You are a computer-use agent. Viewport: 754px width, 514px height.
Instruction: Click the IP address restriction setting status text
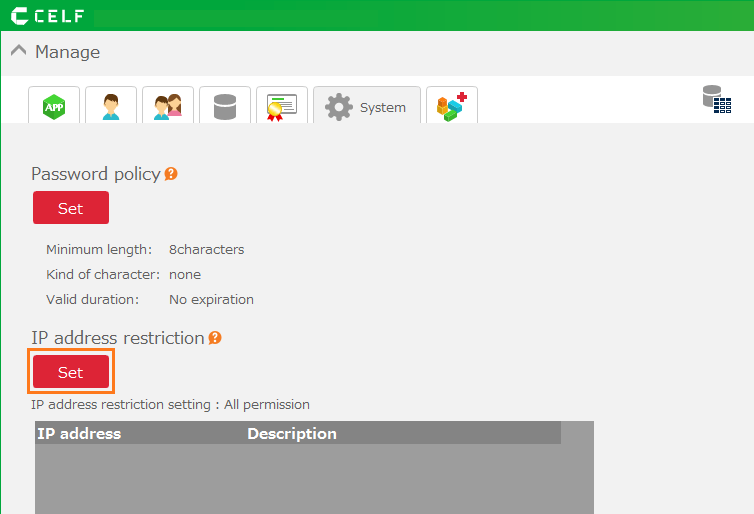(x=170, y=405)
